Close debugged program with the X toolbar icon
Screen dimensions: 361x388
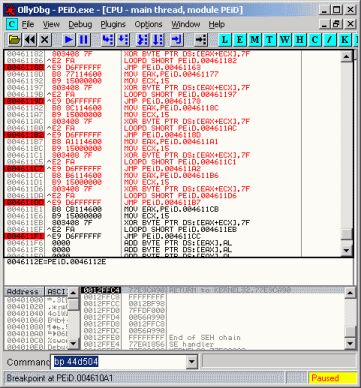point(44,40)
